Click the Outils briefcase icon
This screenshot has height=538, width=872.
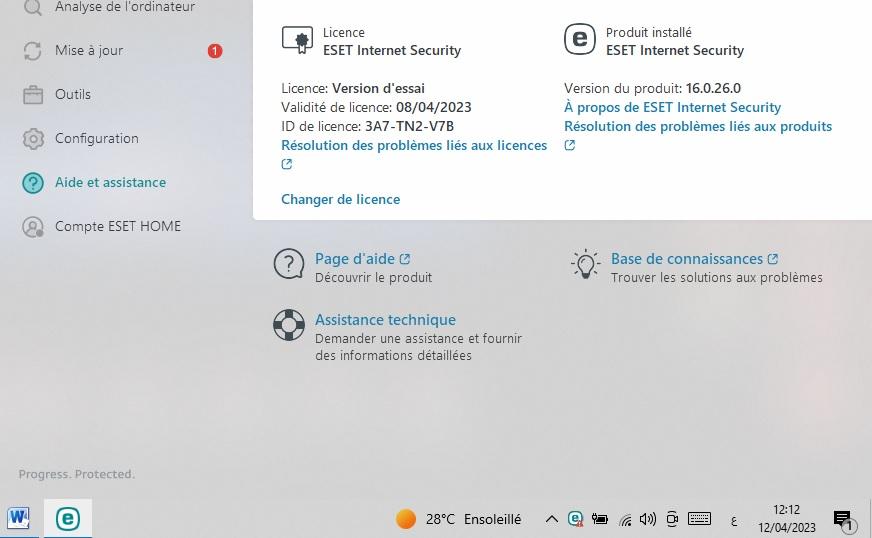(33, 95)
